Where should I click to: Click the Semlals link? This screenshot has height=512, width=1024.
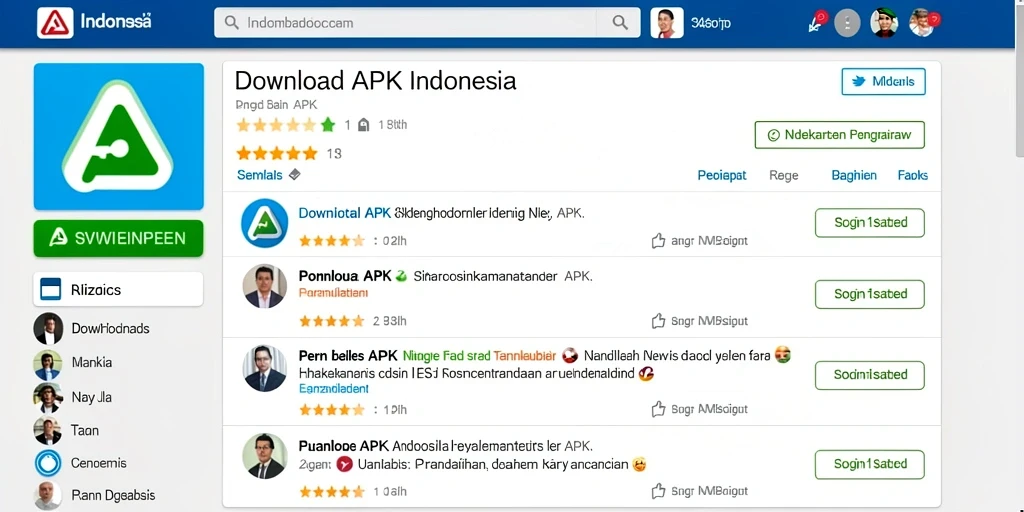[x=260, y=175]
